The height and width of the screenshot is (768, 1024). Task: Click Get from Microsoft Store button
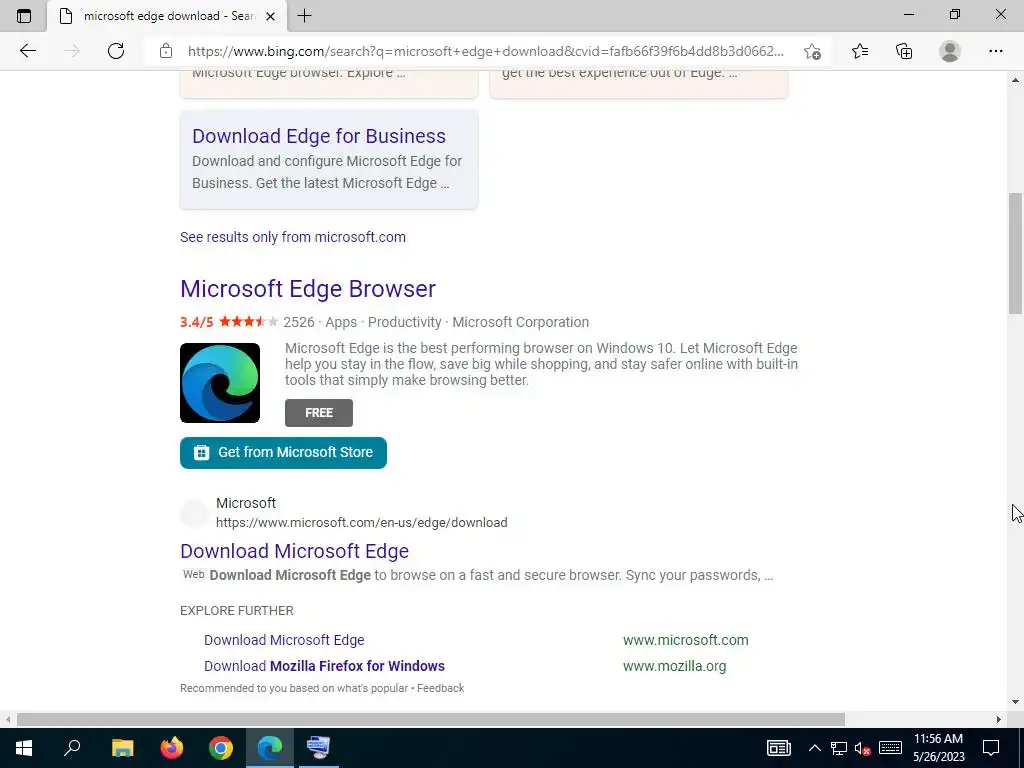pyautogui.click(x=283, y=453)
